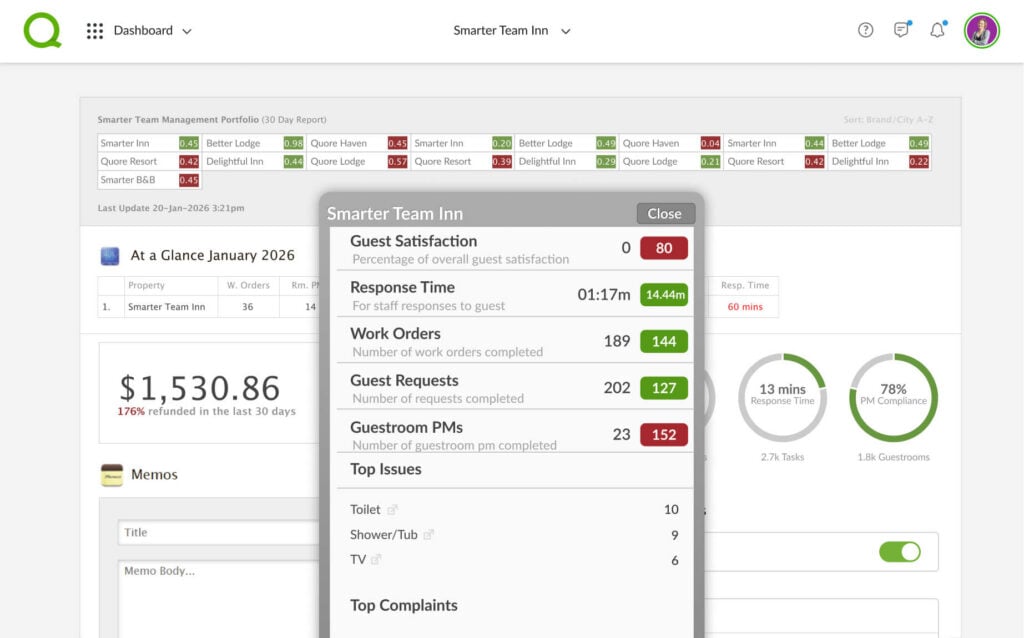
Task: Open the Guest Satisfaction row
Action: tap(515, 249)
